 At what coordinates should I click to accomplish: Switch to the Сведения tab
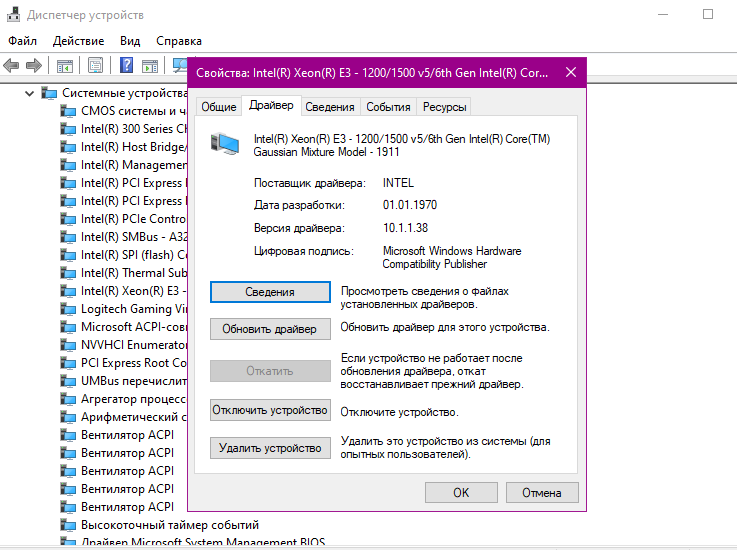pos(329,107)
